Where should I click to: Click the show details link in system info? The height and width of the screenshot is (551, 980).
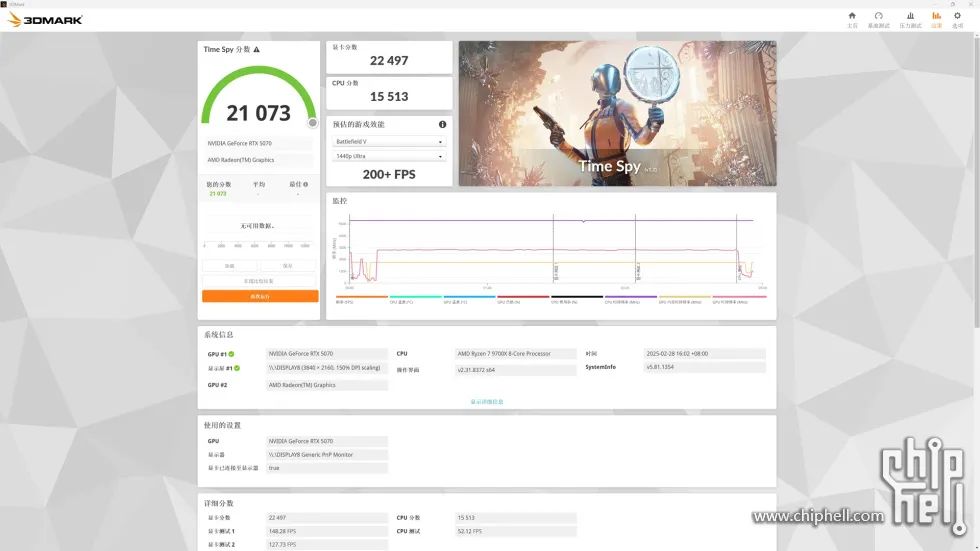tap(487, 402)
